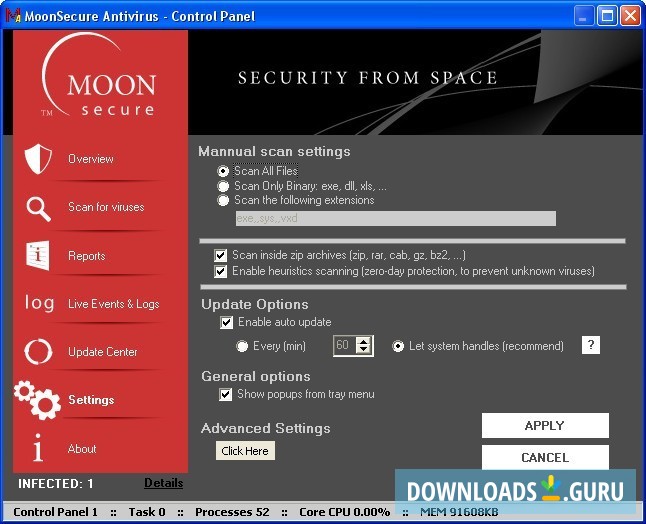Minimize the Control Panel window
Image resolution: width=646 pixels, height=524 pixels.
click(x=584, y=16)
